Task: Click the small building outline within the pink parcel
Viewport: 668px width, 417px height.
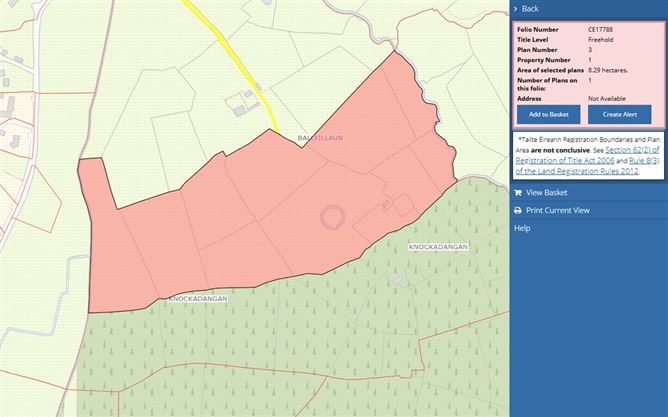Action: [394, 205]
